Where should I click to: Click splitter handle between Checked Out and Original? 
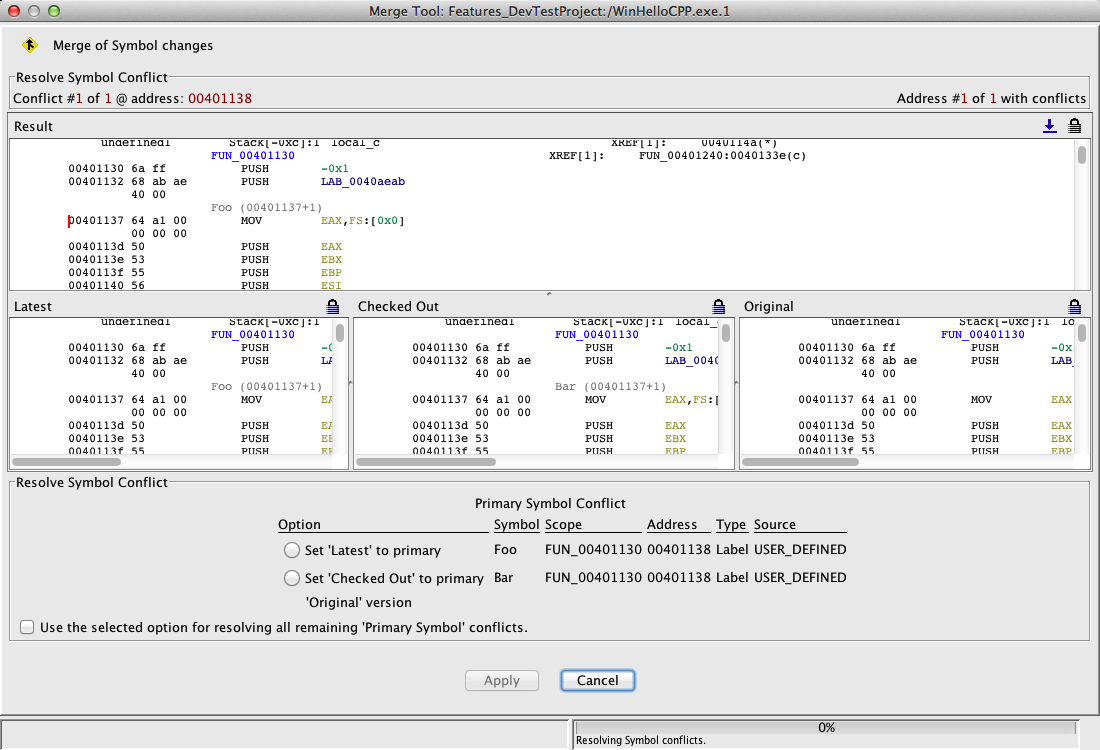736,384
